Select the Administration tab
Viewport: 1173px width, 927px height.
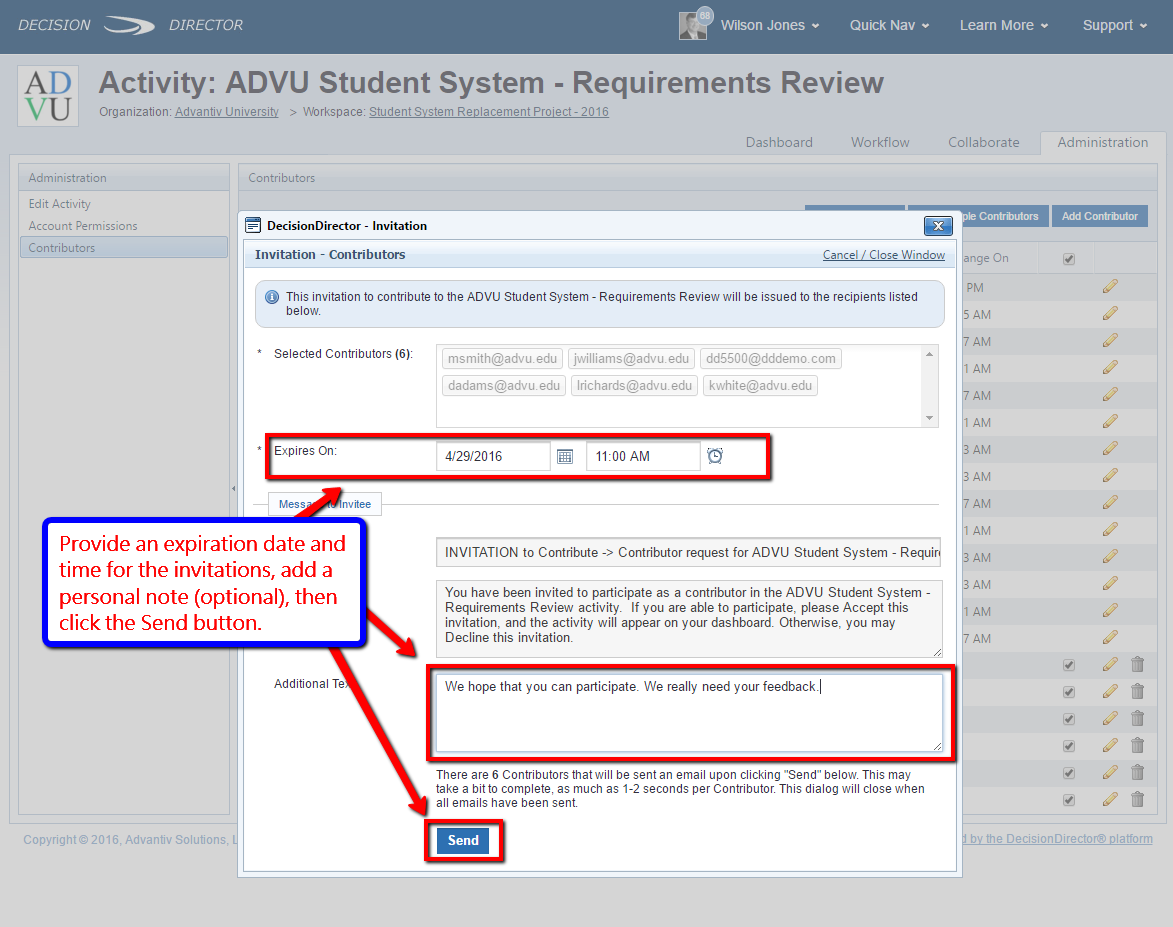tap(1103, 142)
